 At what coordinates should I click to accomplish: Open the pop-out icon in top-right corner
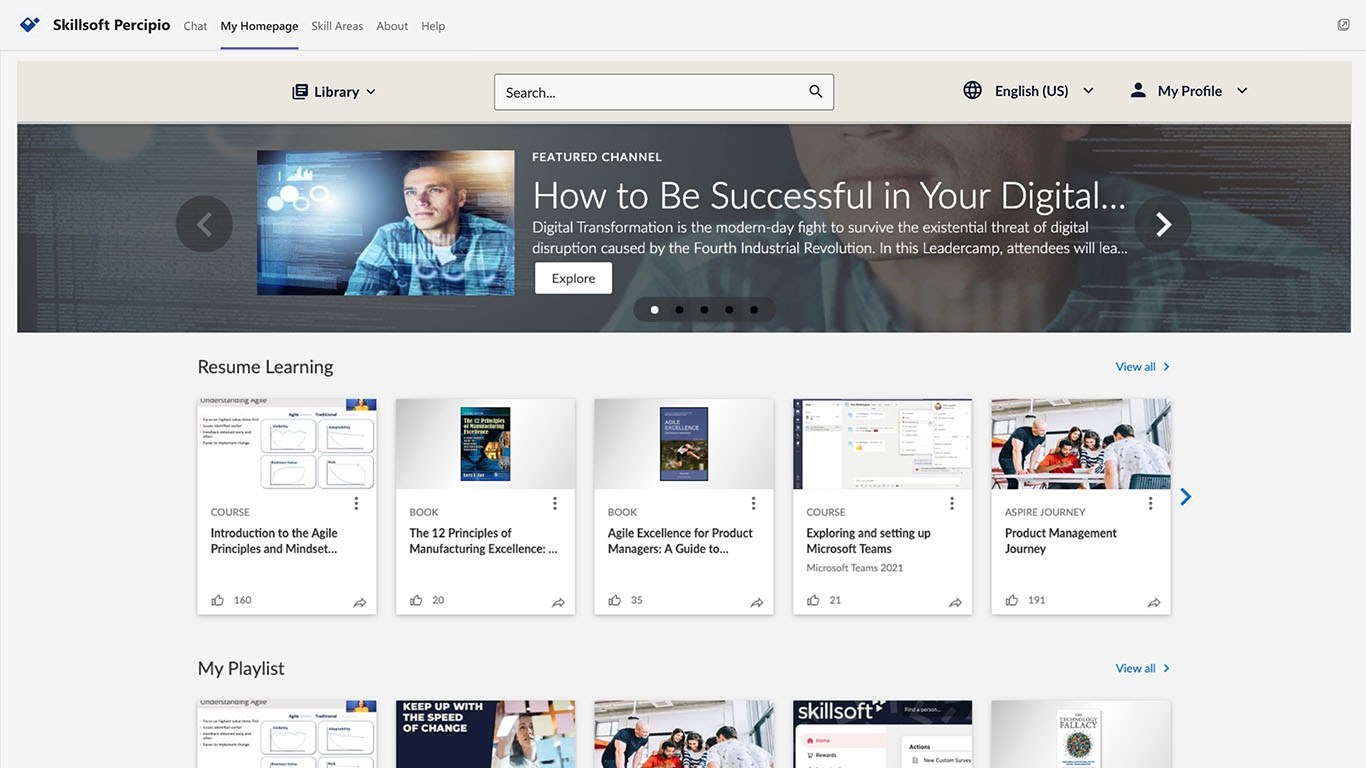point(1343,25)
